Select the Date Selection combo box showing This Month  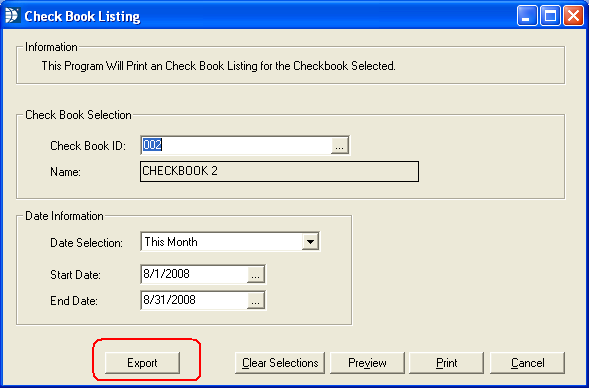click(x=230, y=242)
